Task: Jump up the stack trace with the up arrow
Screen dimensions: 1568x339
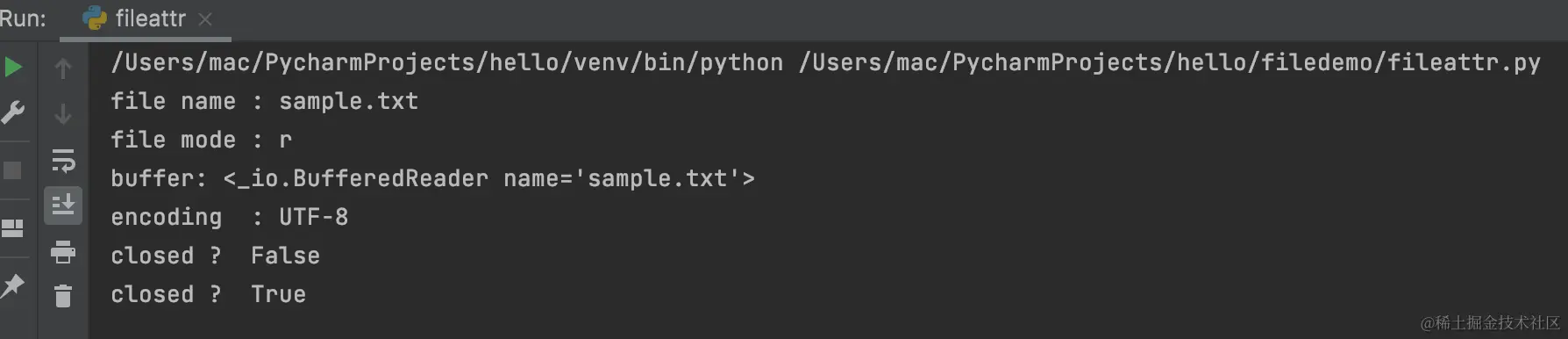Action: pyautogui.click(x=63, y=68)
